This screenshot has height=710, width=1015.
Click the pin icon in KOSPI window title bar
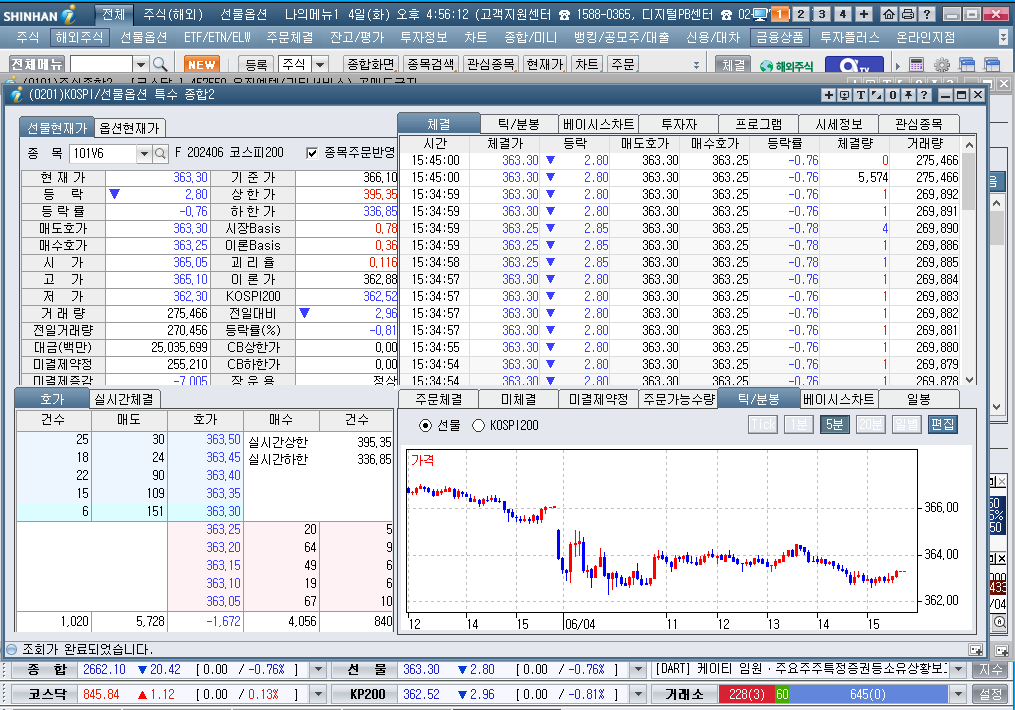click(908, 95)
